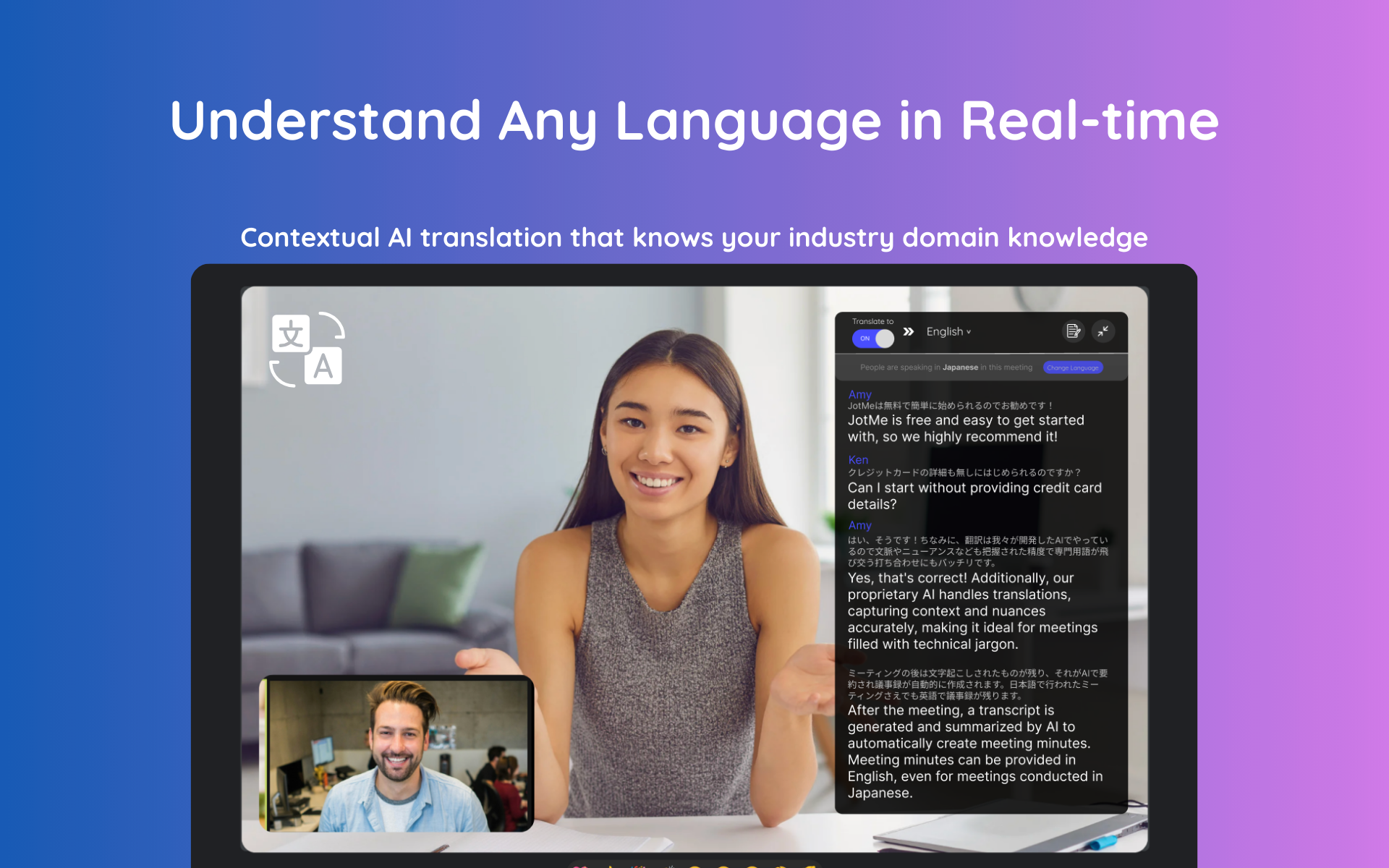Click the double chevron arrow icon
The image size is (1389, 868).
[909, 332]
